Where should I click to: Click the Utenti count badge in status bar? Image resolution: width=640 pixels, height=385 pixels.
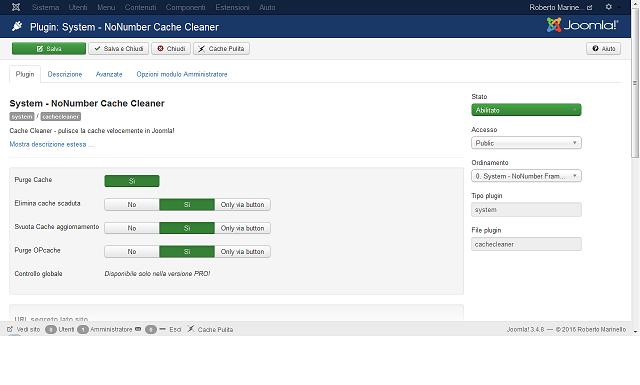click(51, 329)
